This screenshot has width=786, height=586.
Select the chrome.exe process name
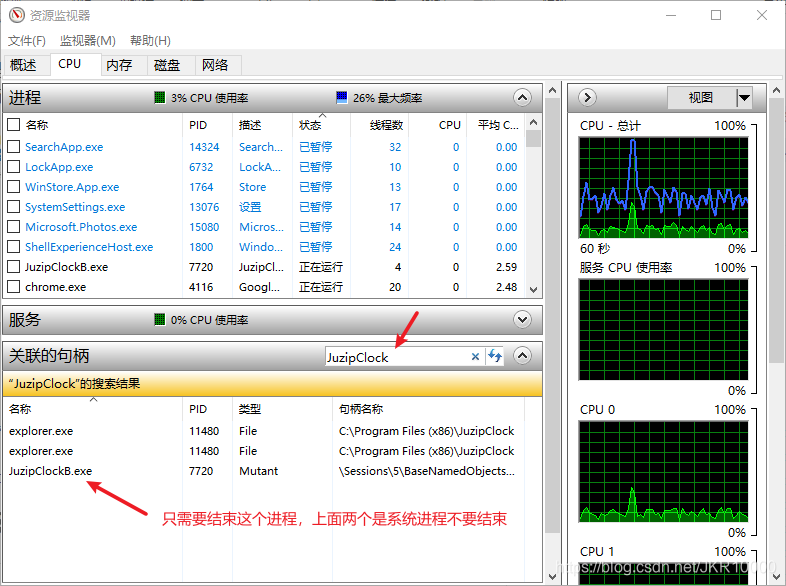pyautogui.click(x=56, y=287)
